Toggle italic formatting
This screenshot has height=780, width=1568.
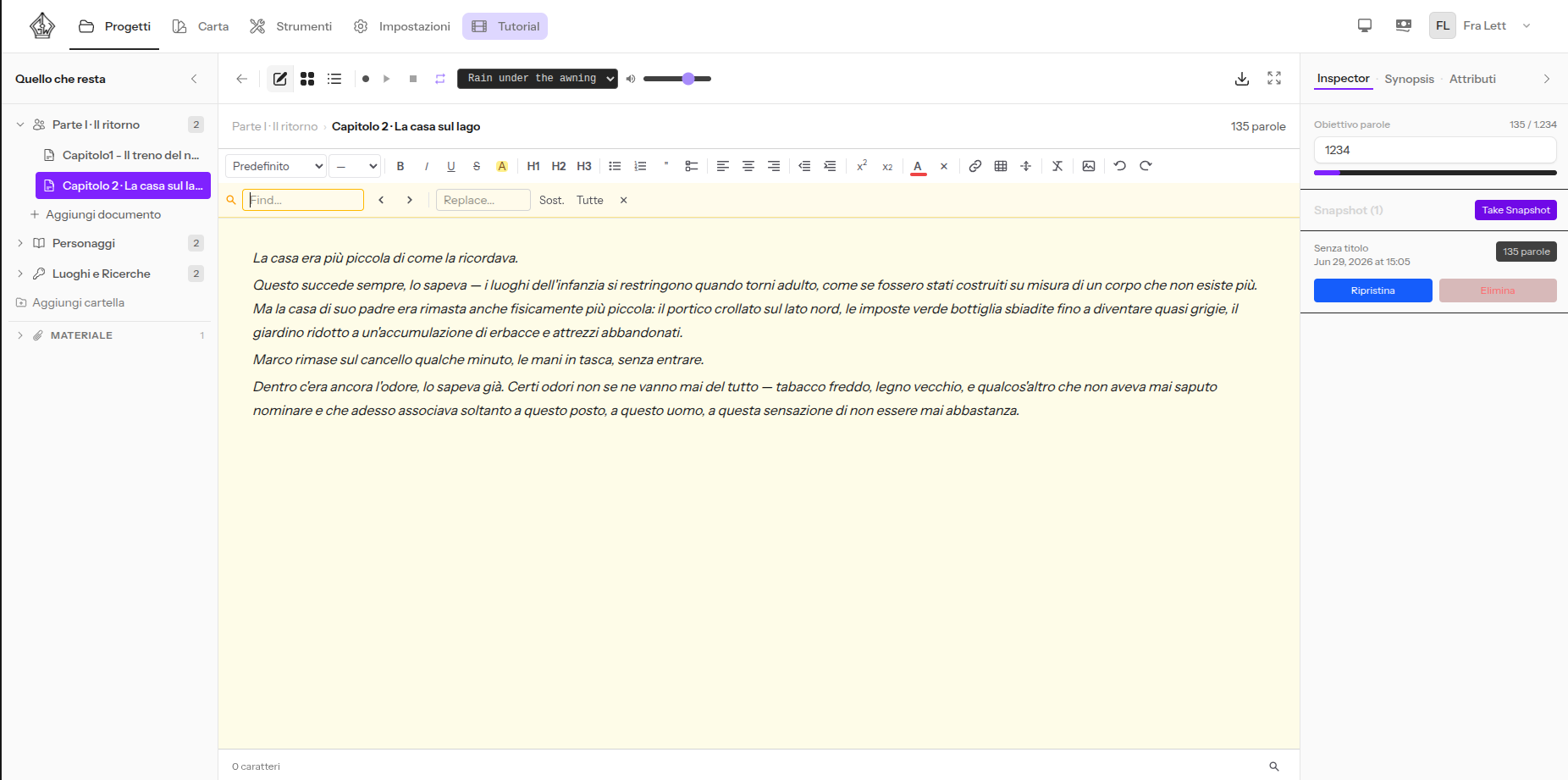pos(426,166)
